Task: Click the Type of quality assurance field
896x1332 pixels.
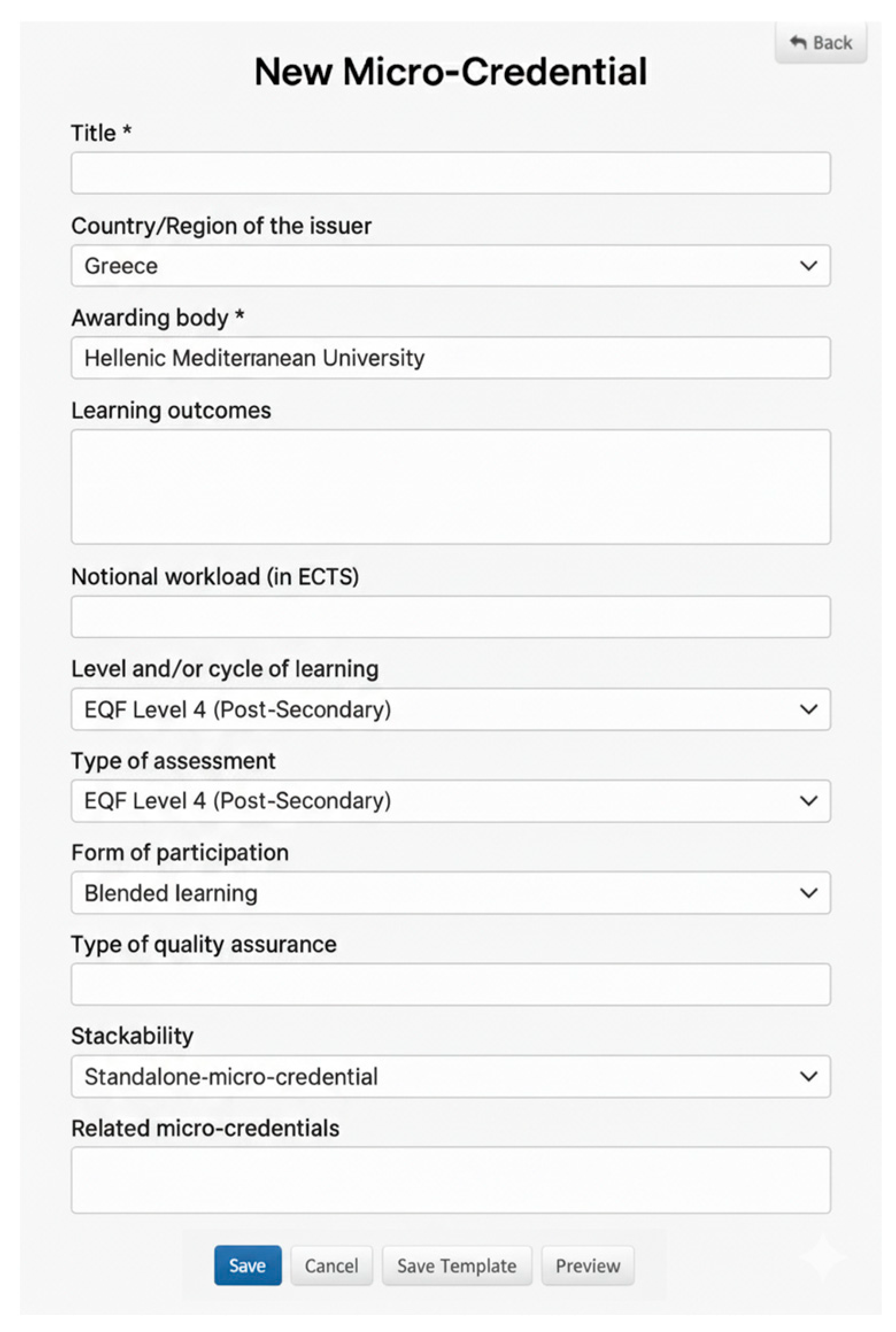Action: click(450, 984)
